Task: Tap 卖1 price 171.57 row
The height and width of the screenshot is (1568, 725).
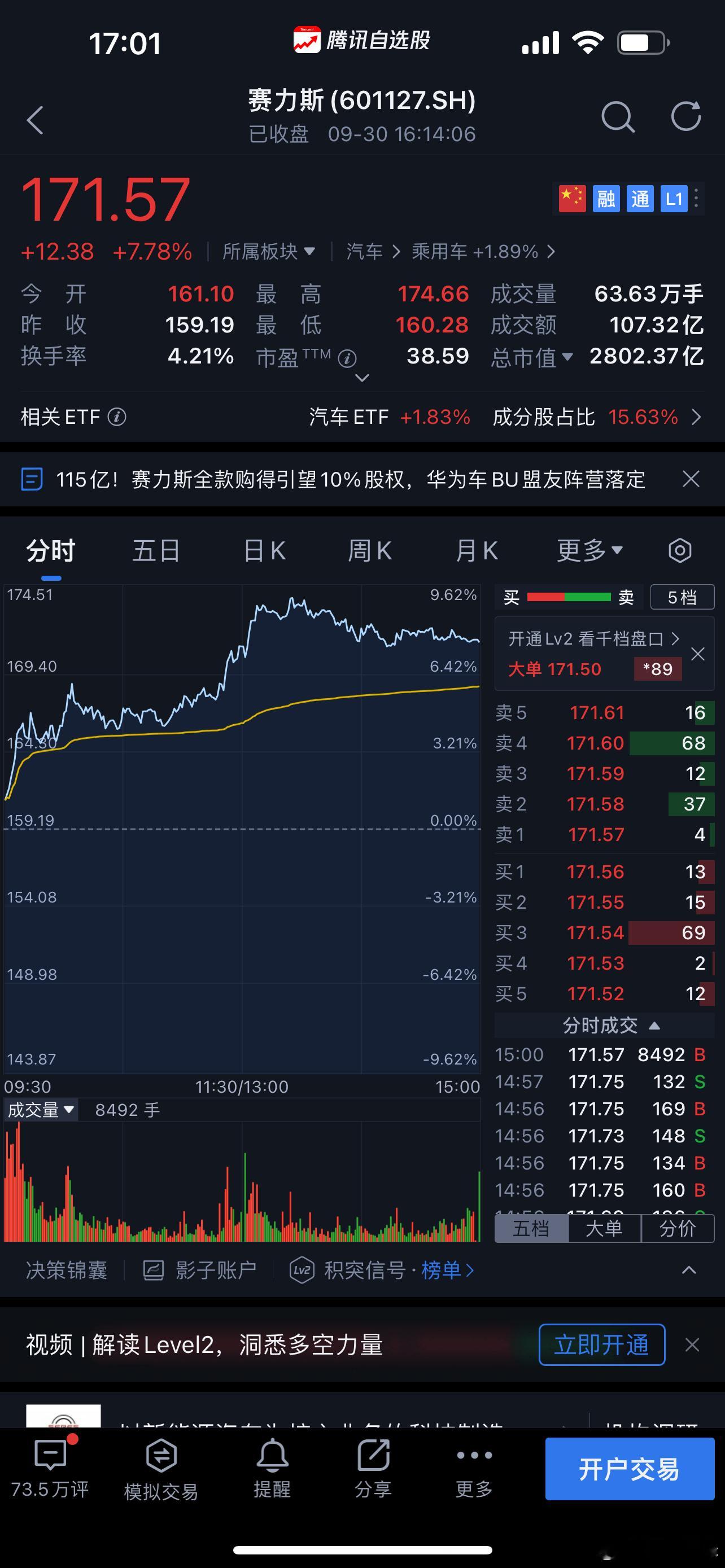Action: tap(605, 835)
